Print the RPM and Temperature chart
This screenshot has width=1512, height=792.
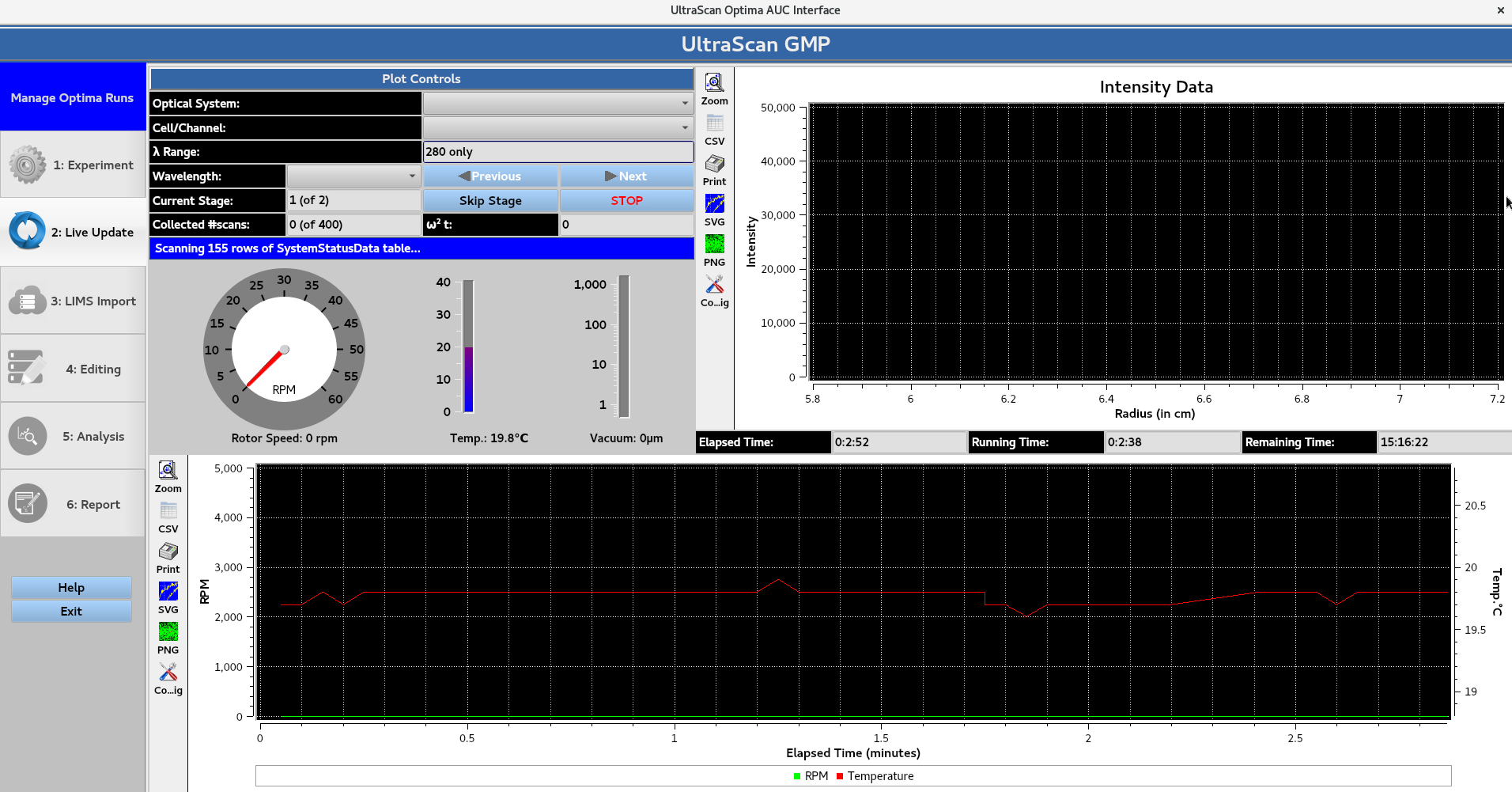pyautogui.click(x=168, y=554)
